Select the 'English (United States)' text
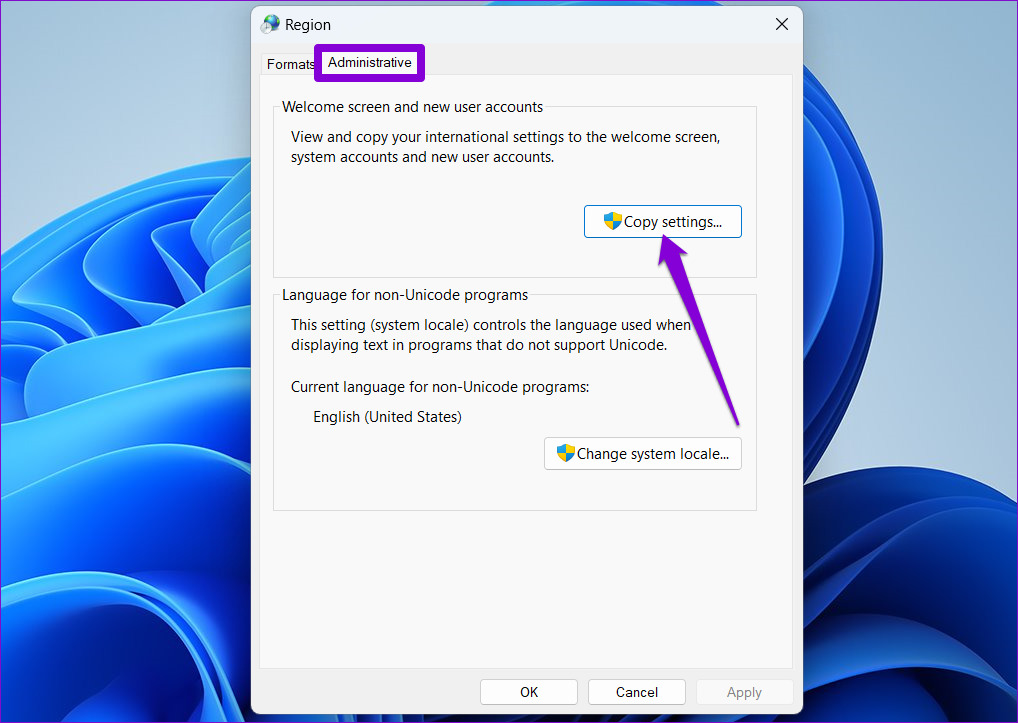This screenshot has height=723, width=1018. pyautogui.click(x=387, y=417)
